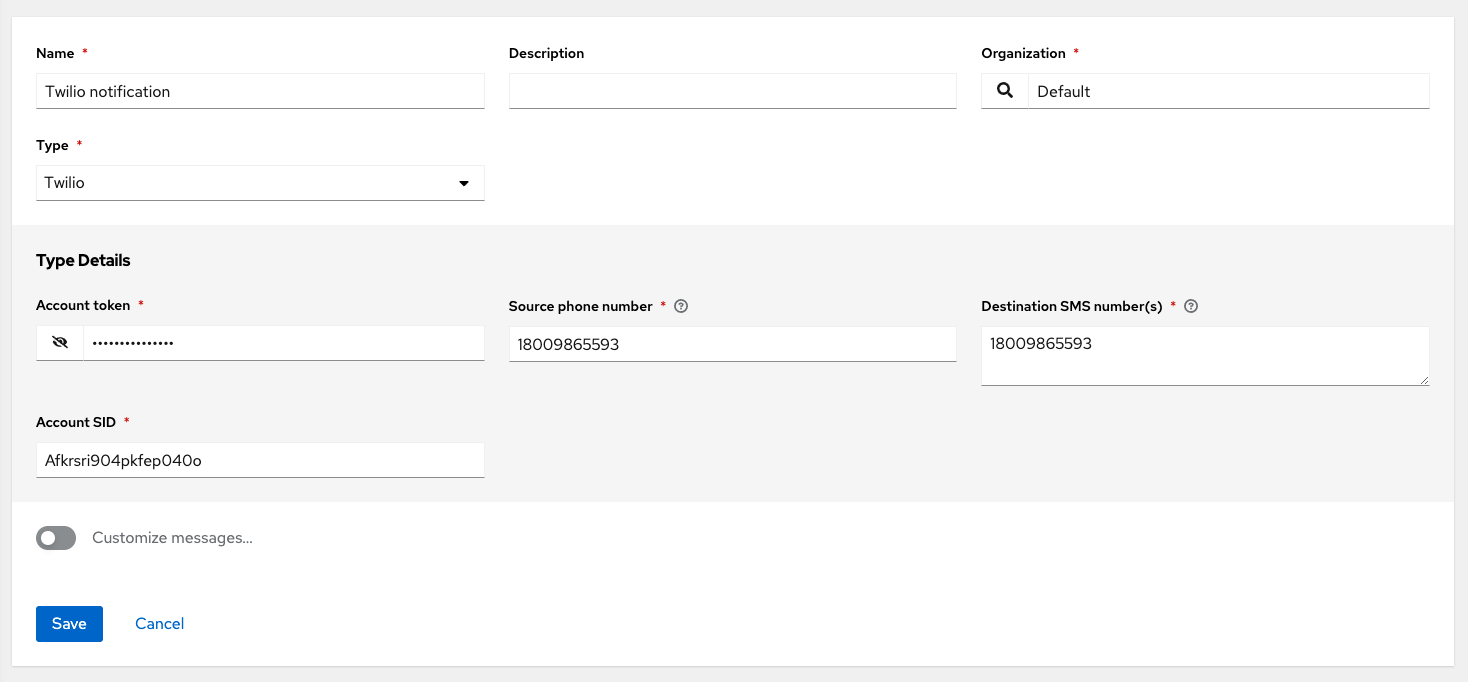
Task: Open the Organization lookup search icon
Action: pos(1004,90)
